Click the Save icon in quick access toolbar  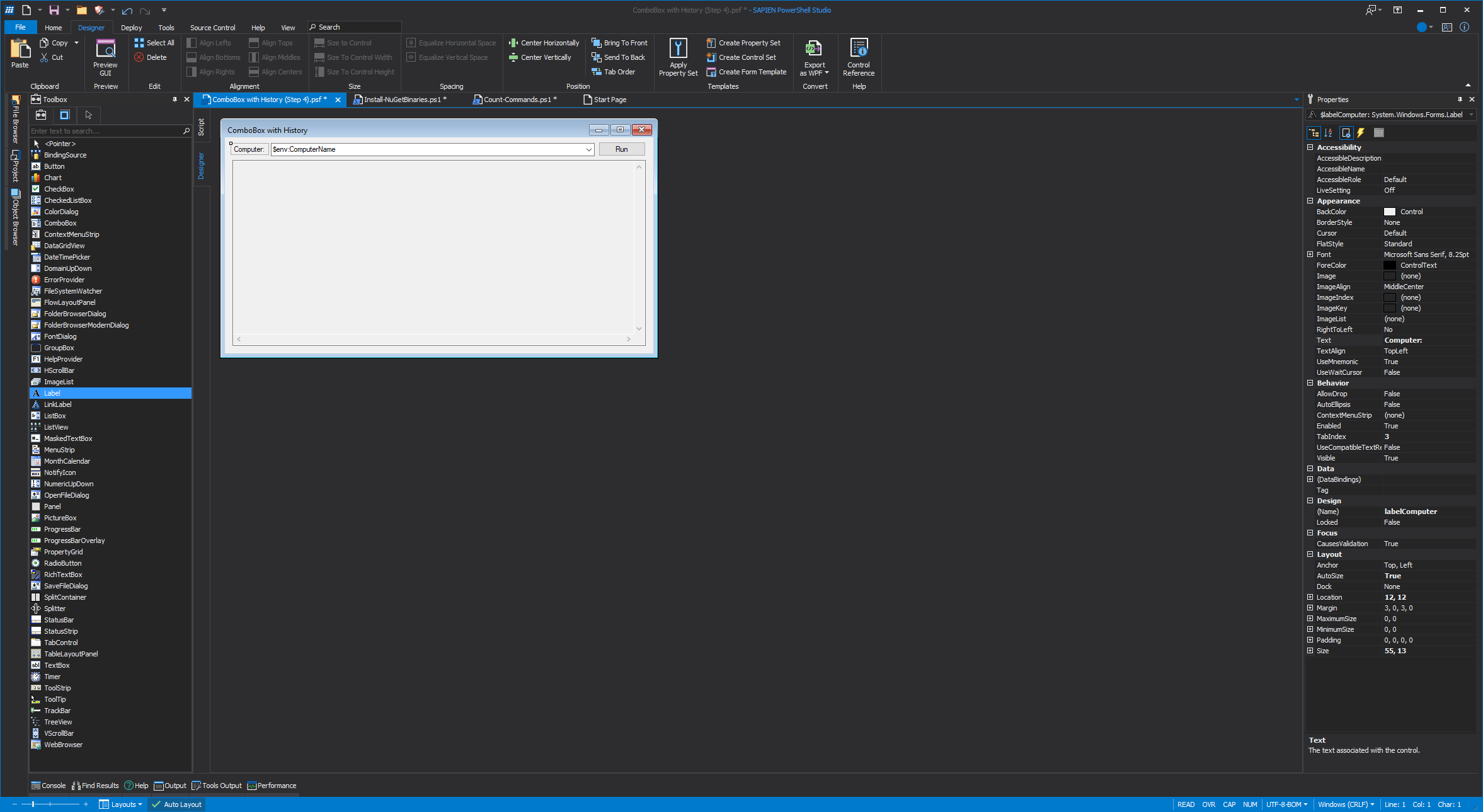(x=54, y=9)
